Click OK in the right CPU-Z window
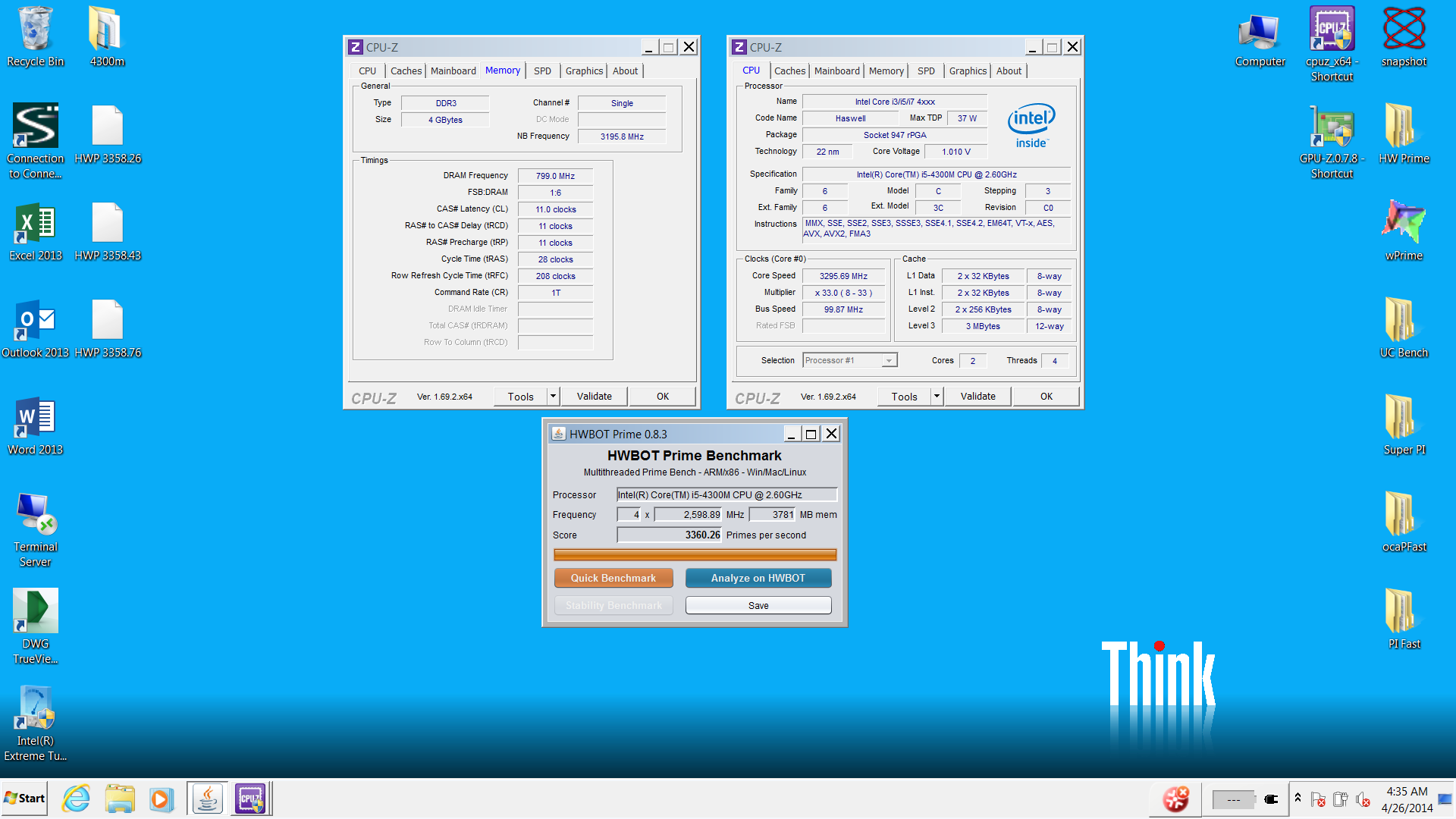1456x819 pixels. pos(1046,396)
